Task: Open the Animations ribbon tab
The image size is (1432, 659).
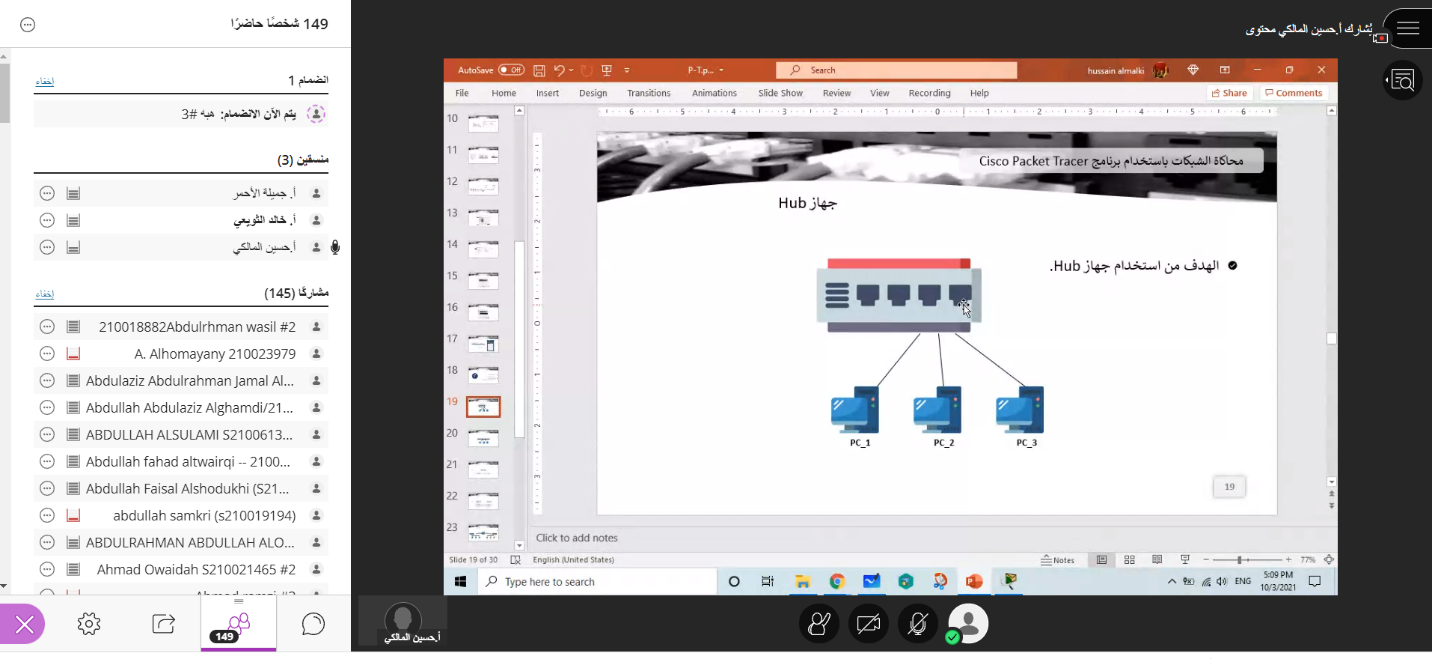Action: [x=713, y=93]
